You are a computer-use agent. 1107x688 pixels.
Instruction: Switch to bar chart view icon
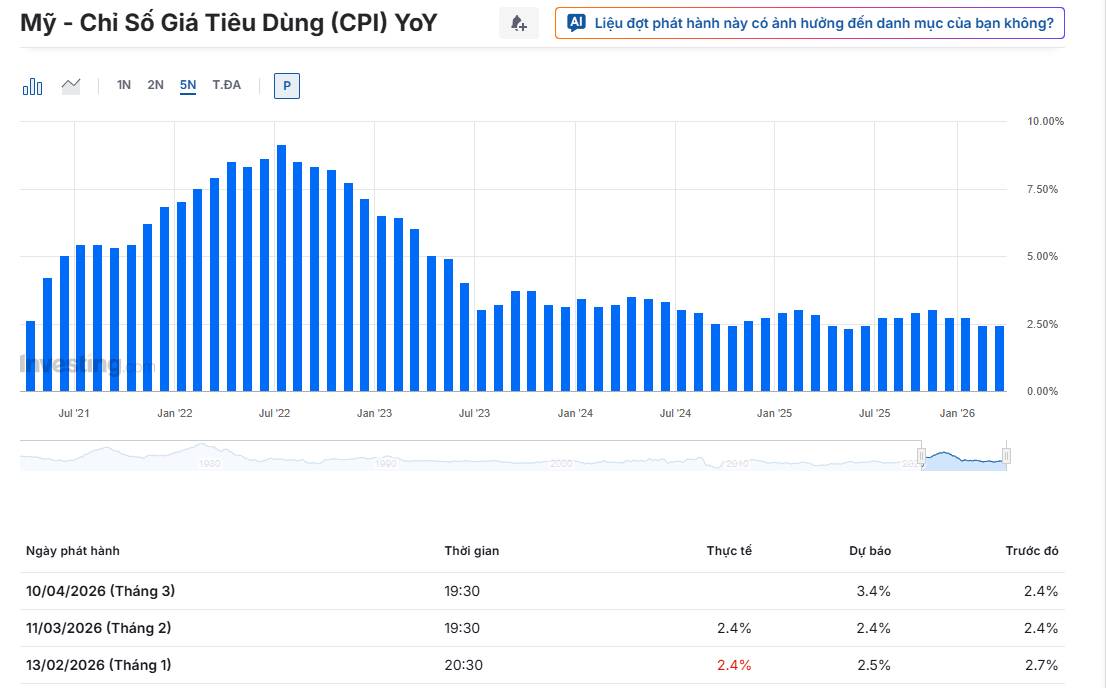click(x=32, y=86)
